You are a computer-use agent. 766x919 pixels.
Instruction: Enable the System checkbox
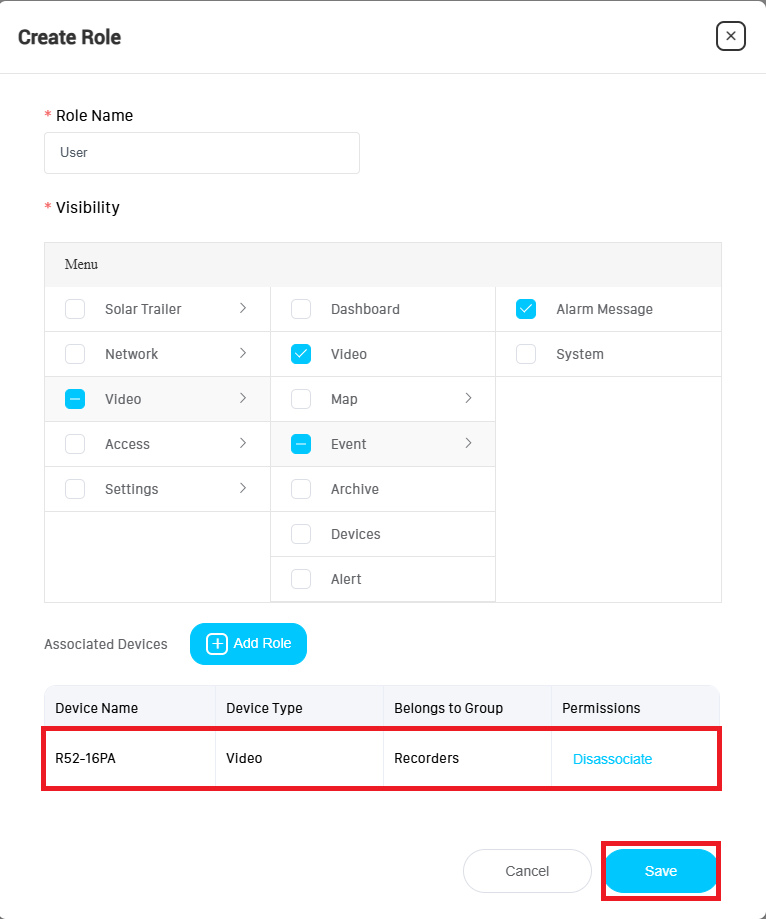point(526,354)
